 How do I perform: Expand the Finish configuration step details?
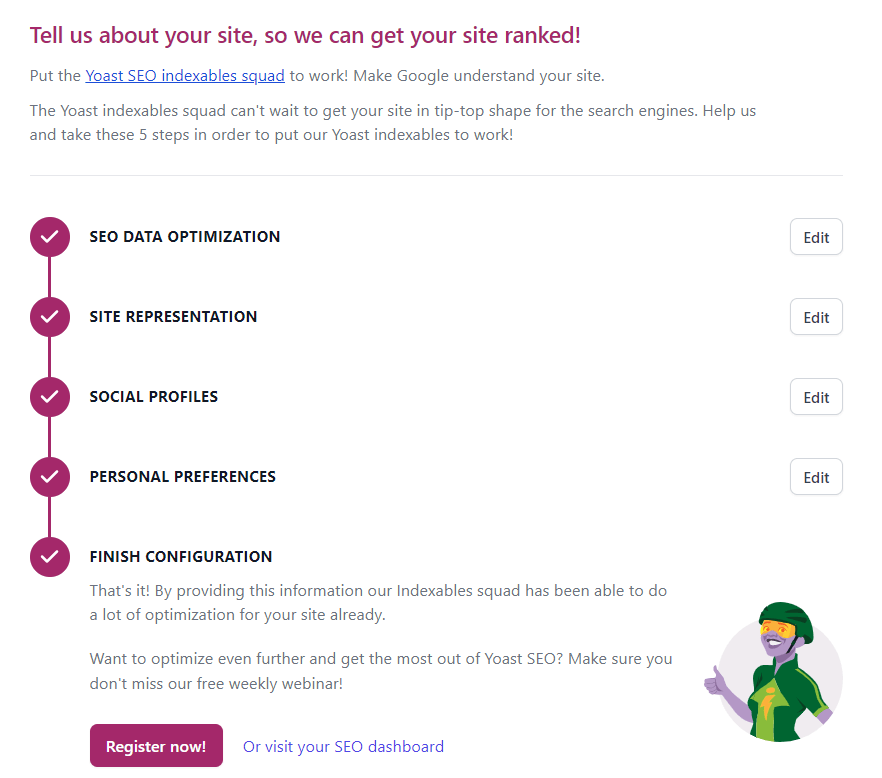pyautogui.click(x=182, y=557)
